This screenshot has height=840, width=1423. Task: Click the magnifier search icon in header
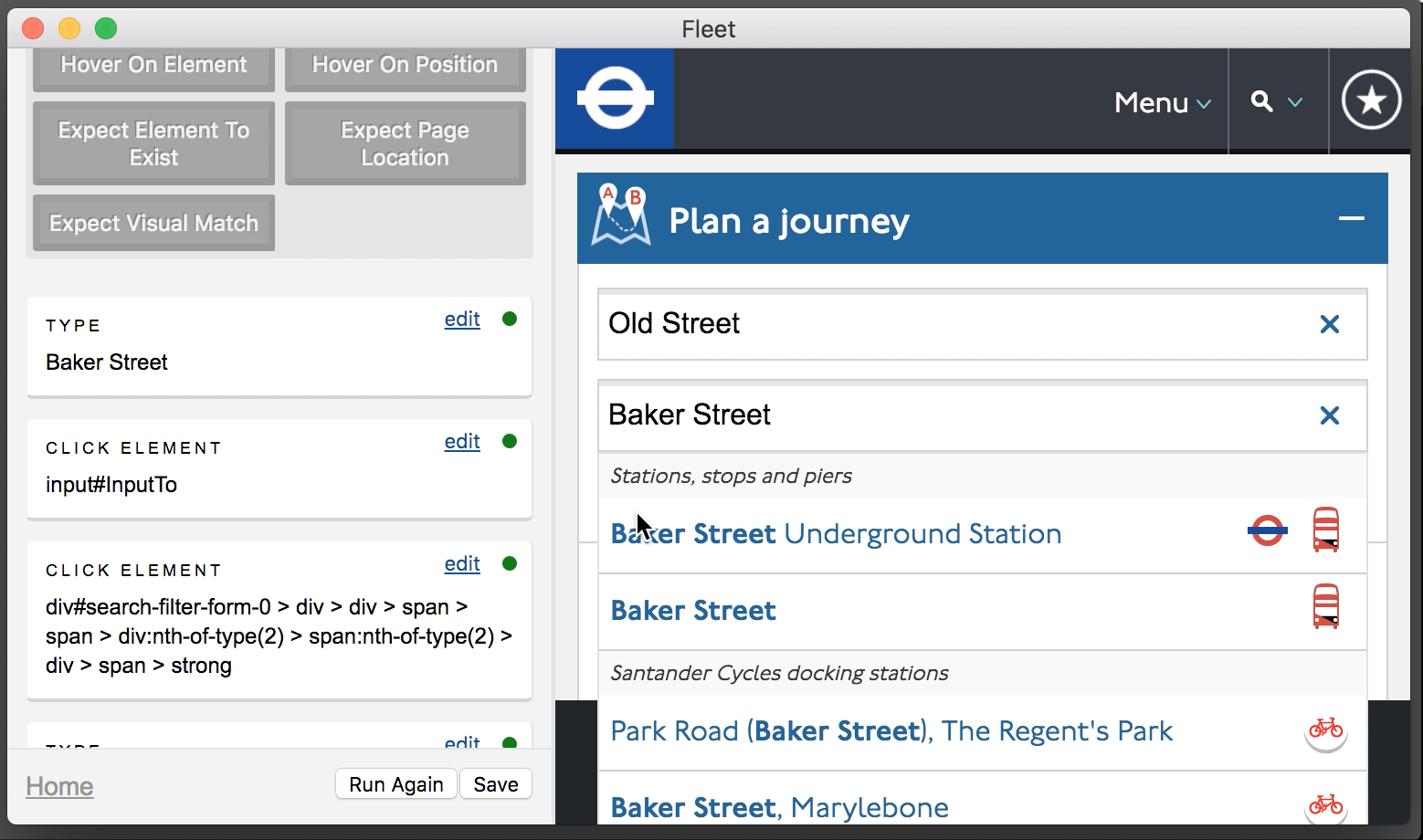(x=1262, y=101)
